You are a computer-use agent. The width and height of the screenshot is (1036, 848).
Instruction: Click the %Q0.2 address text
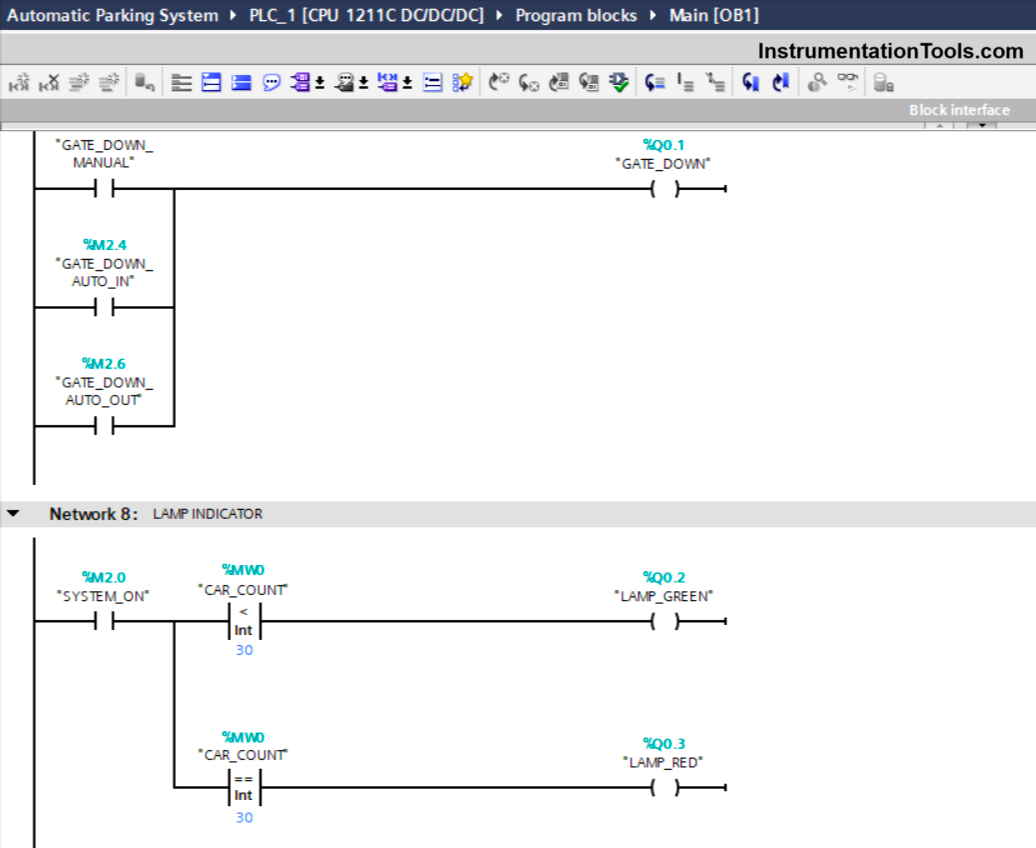tap(664, 577)
